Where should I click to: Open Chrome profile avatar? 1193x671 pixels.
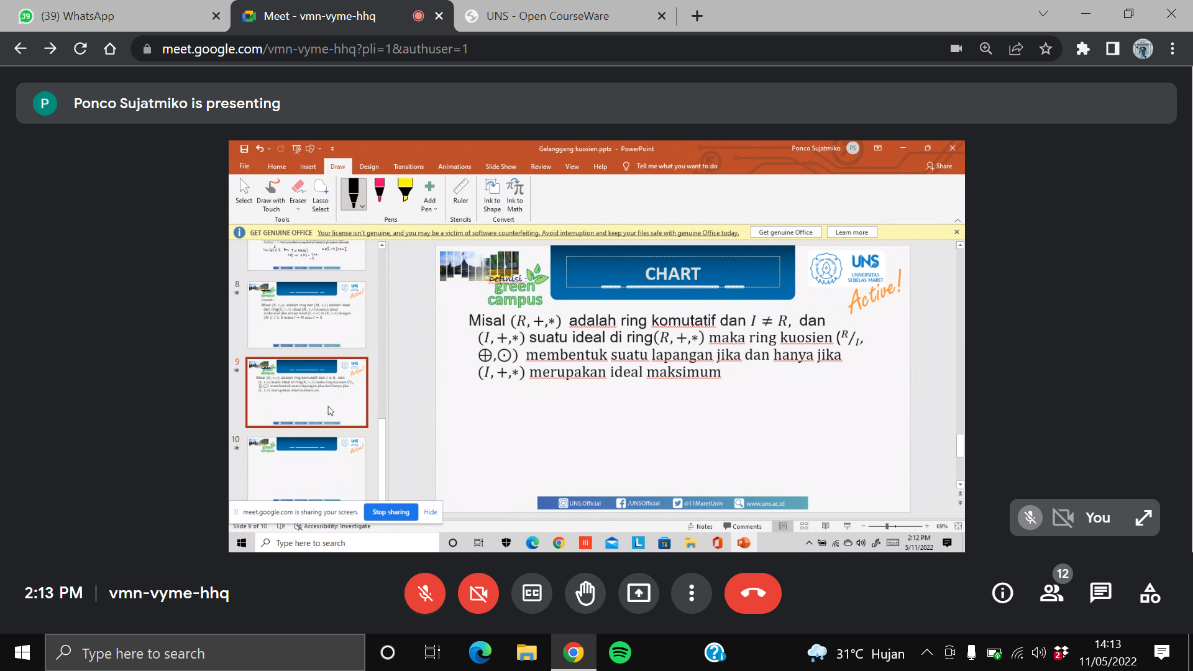click(1143, 49)
